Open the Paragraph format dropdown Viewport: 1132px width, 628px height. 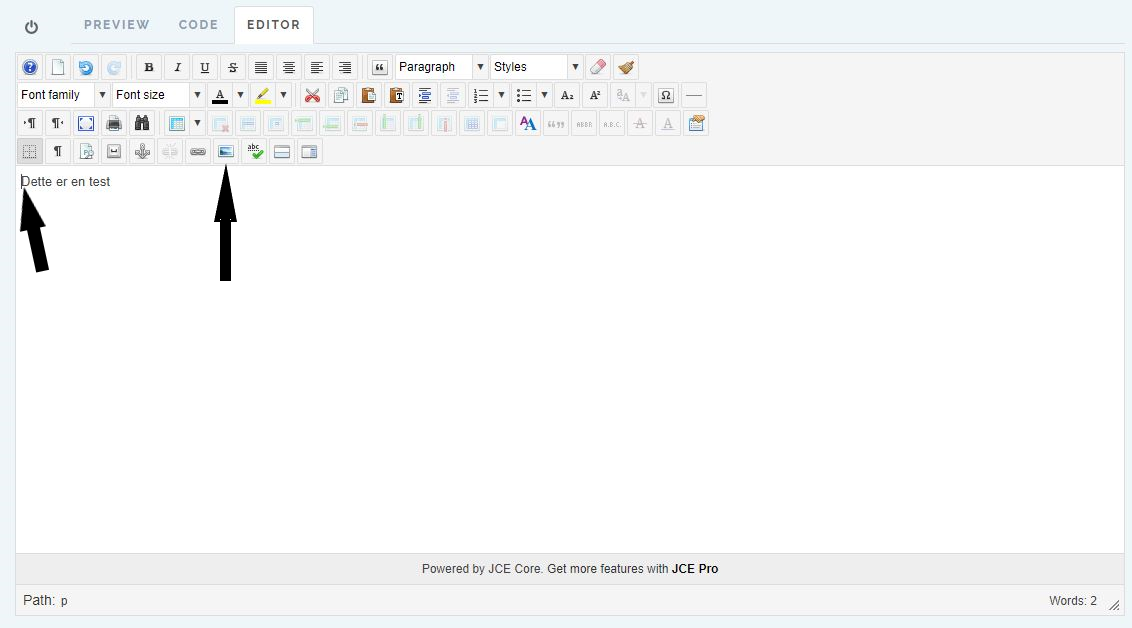[x=441, y=67]
